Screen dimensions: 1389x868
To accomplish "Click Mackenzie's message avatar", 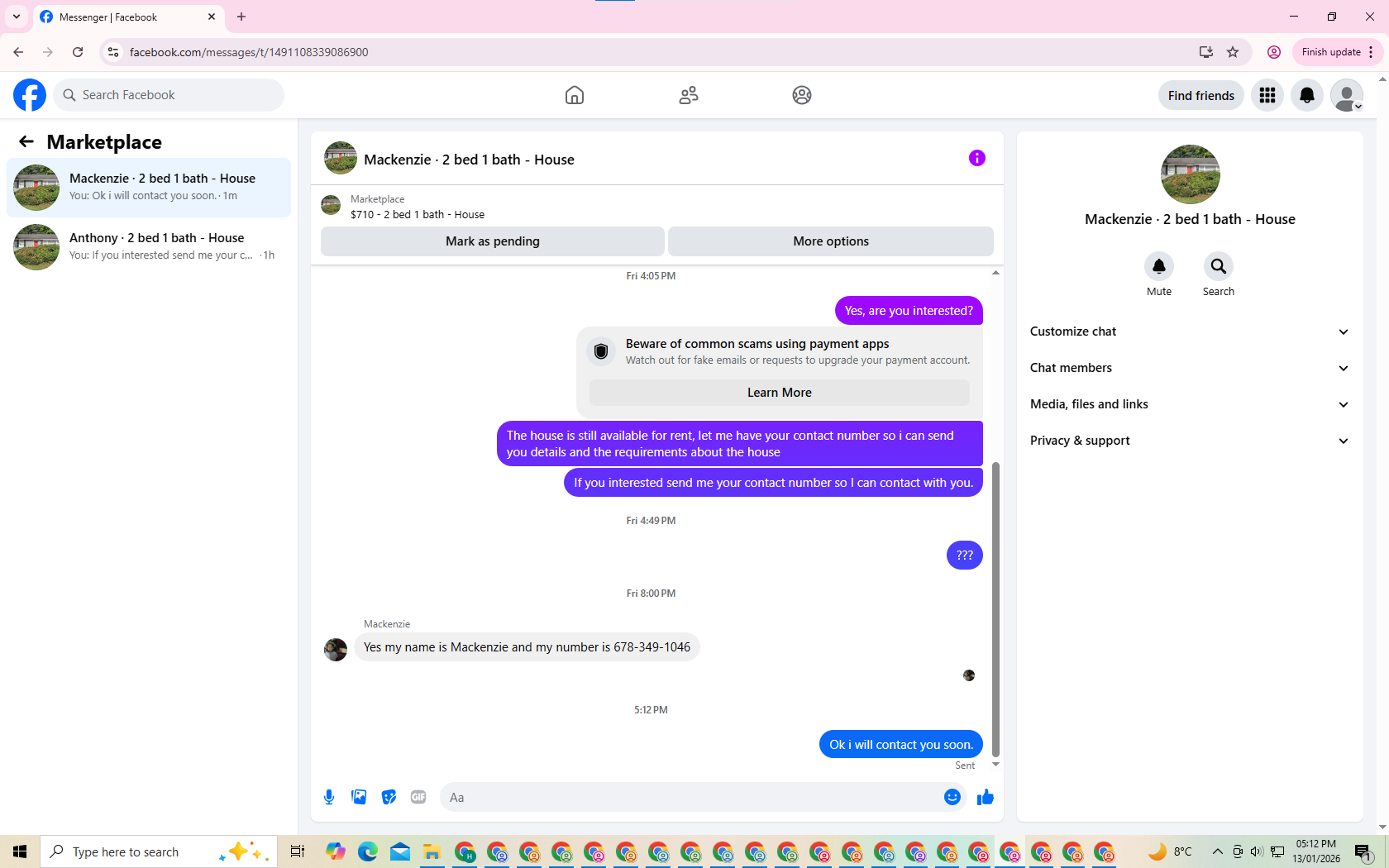I will 336,650.
